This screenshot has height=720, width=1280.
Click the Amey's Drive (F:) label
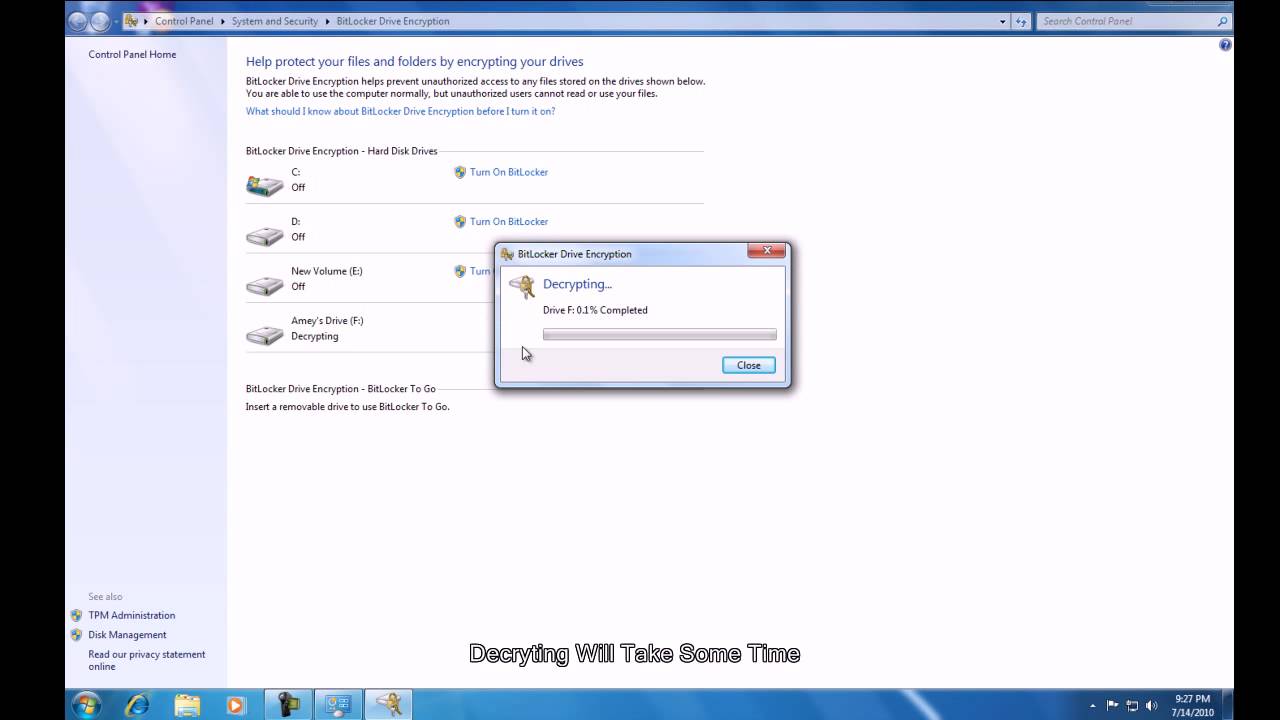point(327,321)
